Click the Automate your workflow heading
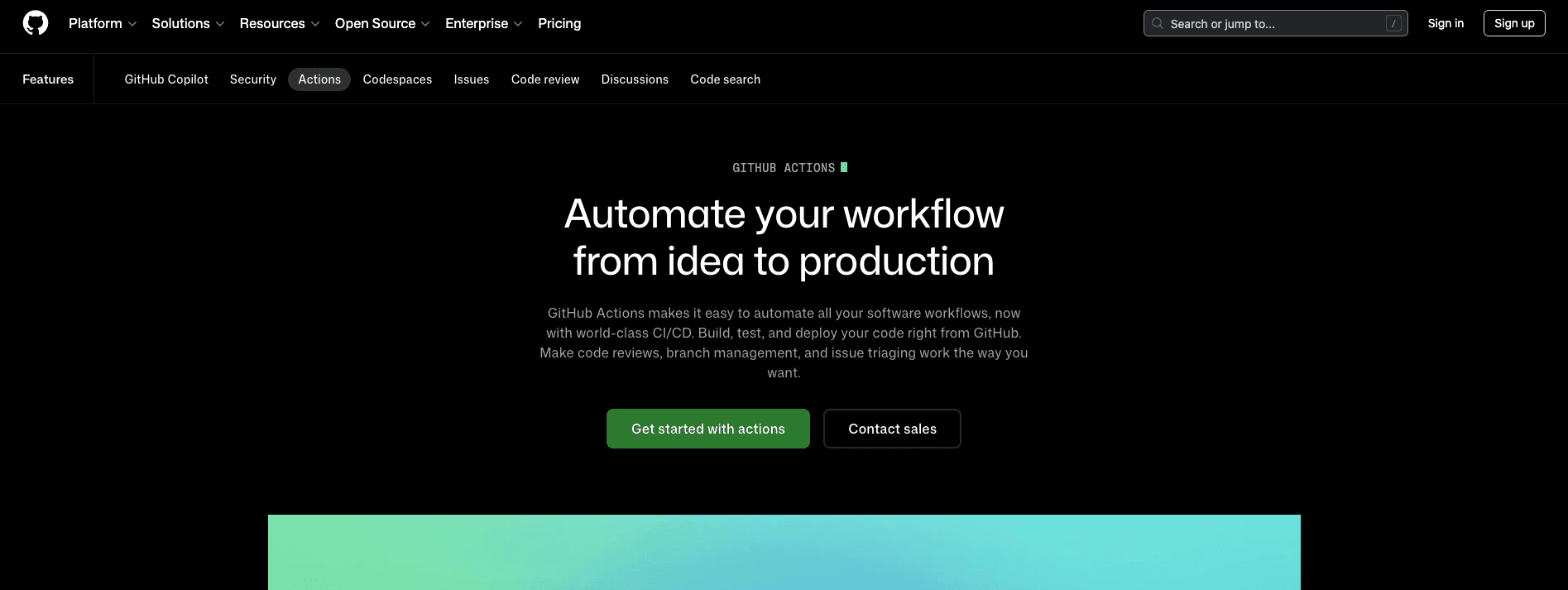Viewport: 1568px width, 590px height. coord(784,237)
